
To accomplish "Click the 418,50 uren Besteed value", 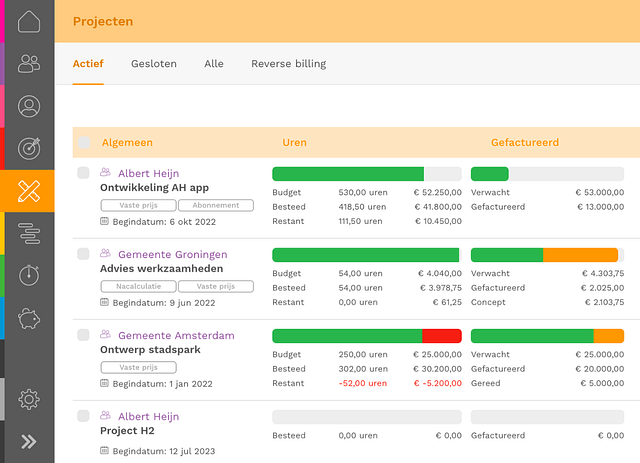I will (362, 207).
